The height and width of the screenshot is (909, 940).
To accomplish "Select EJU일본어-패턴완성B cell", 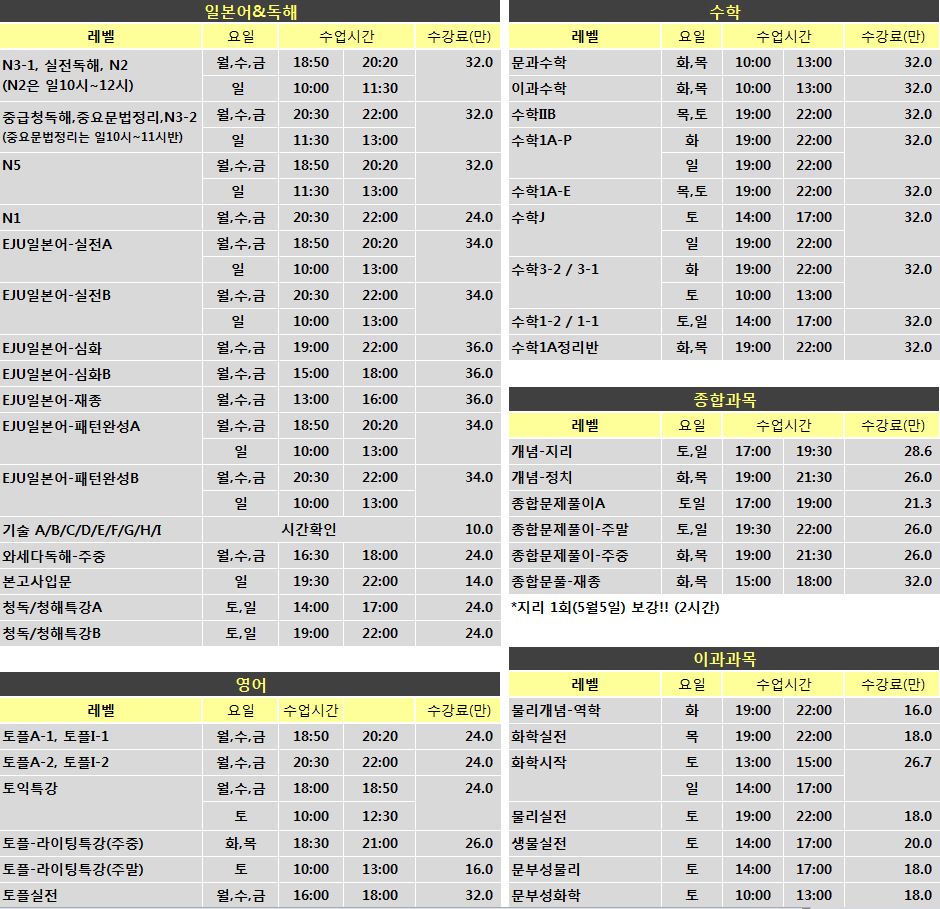I will click(x=101, y=490).
